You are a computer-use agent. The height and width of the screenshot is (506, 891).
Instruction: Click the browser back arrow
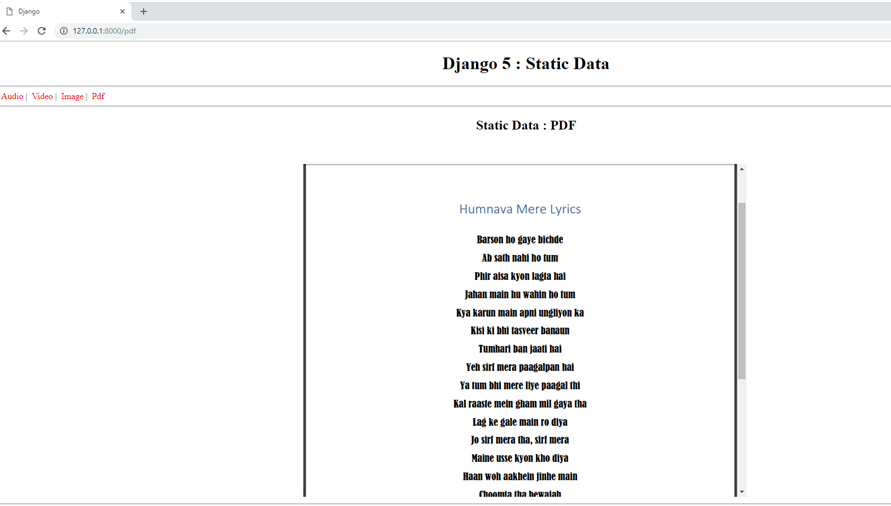pyautogui.click(x=6, y=31)
